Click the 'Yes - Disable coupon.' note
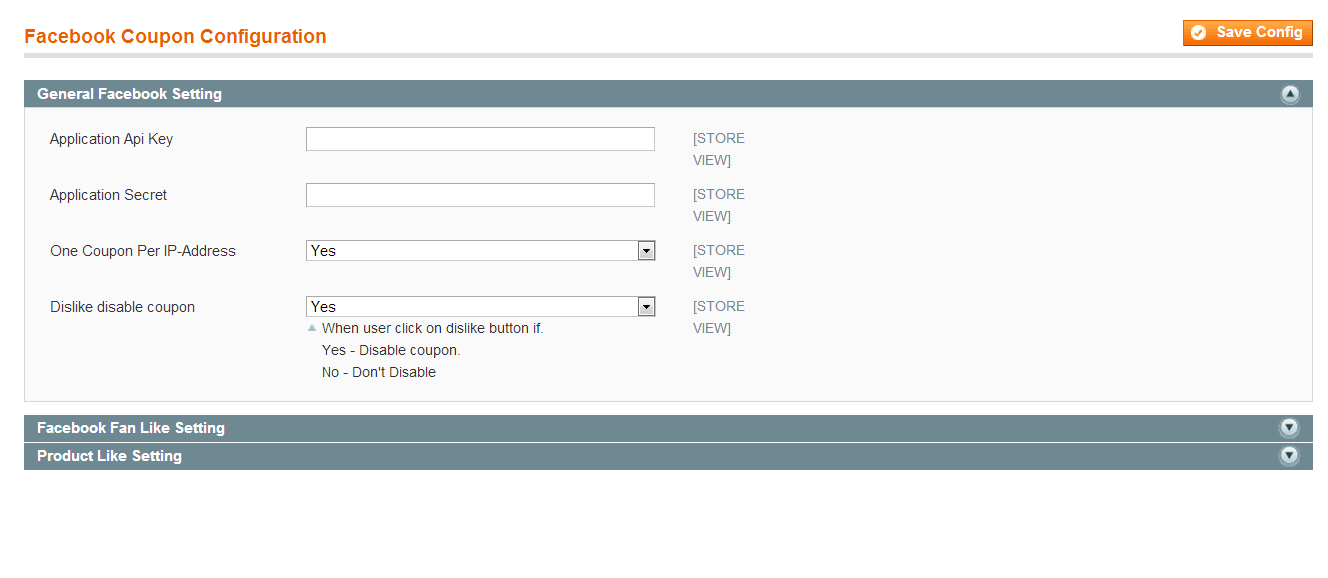 coord(391,350)
